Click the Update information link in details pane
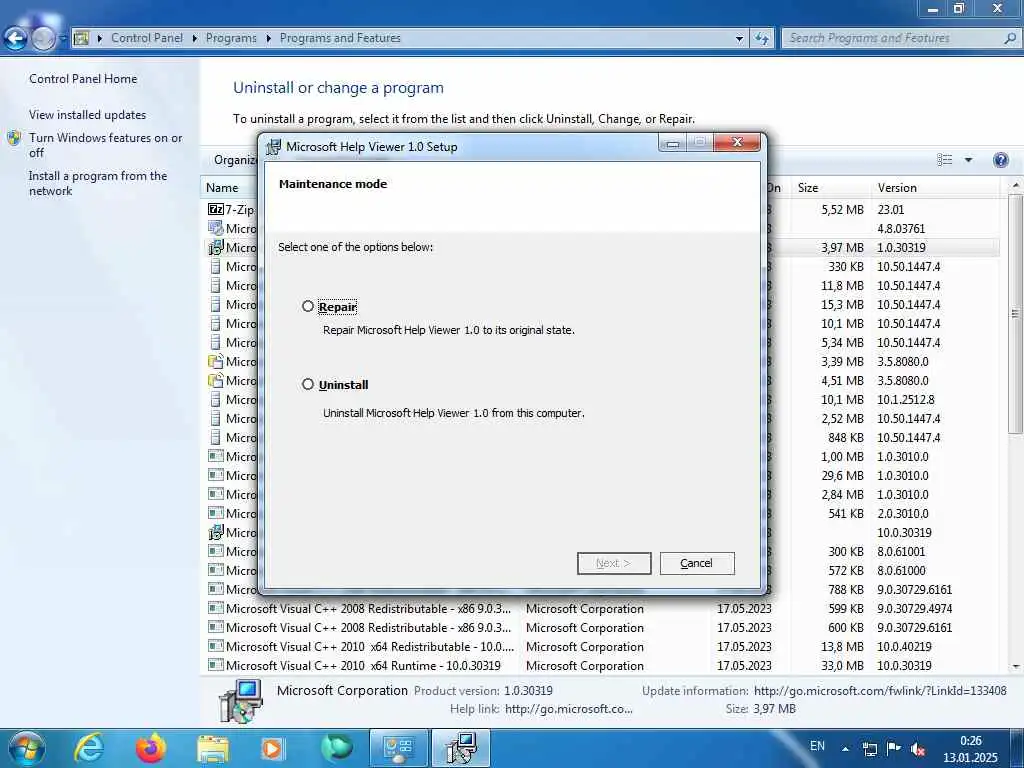This screenshot has width=1024, height=768. (x=880, y=690)
